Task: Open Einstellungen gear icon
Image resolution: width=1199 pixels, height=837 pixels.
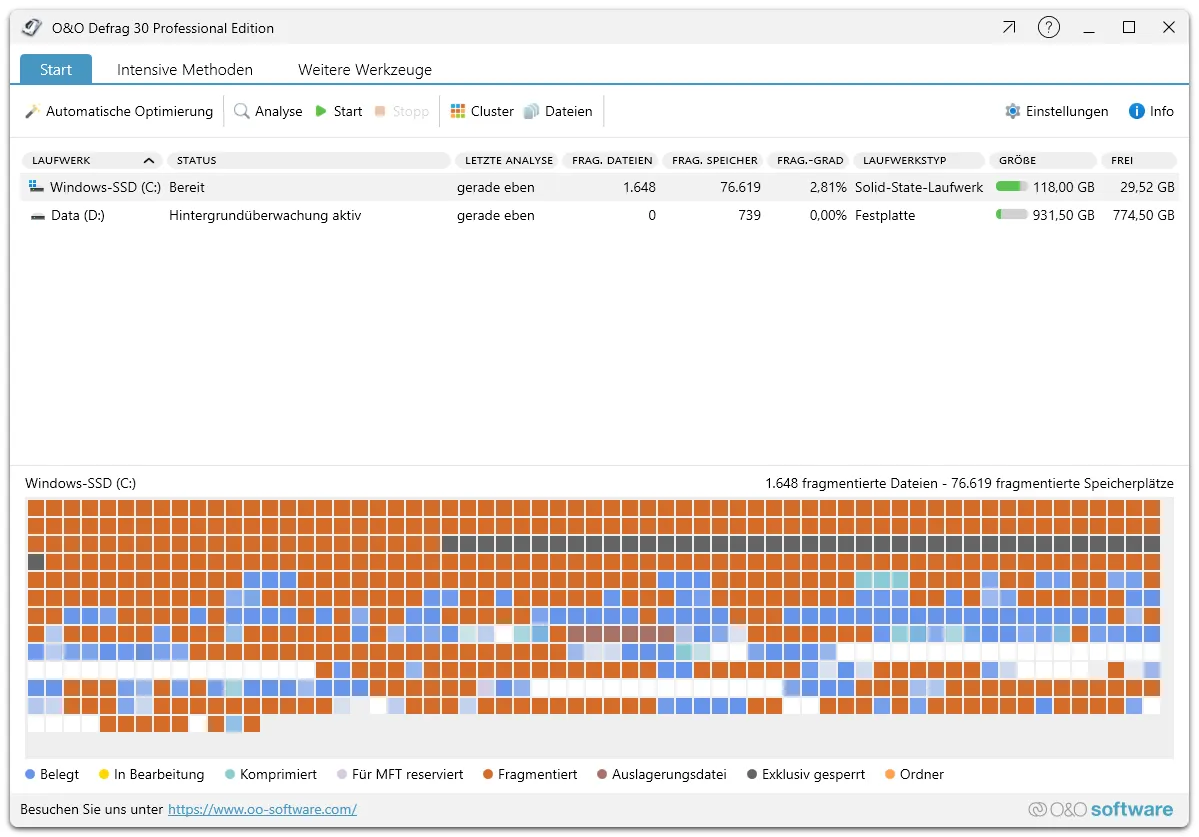Action: [1013, 111]
